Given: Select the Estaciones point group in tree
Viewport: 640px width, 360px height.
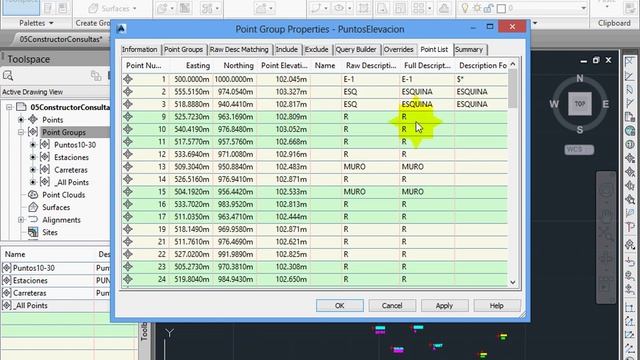Looking at the screenshot, I should point(71,157).
